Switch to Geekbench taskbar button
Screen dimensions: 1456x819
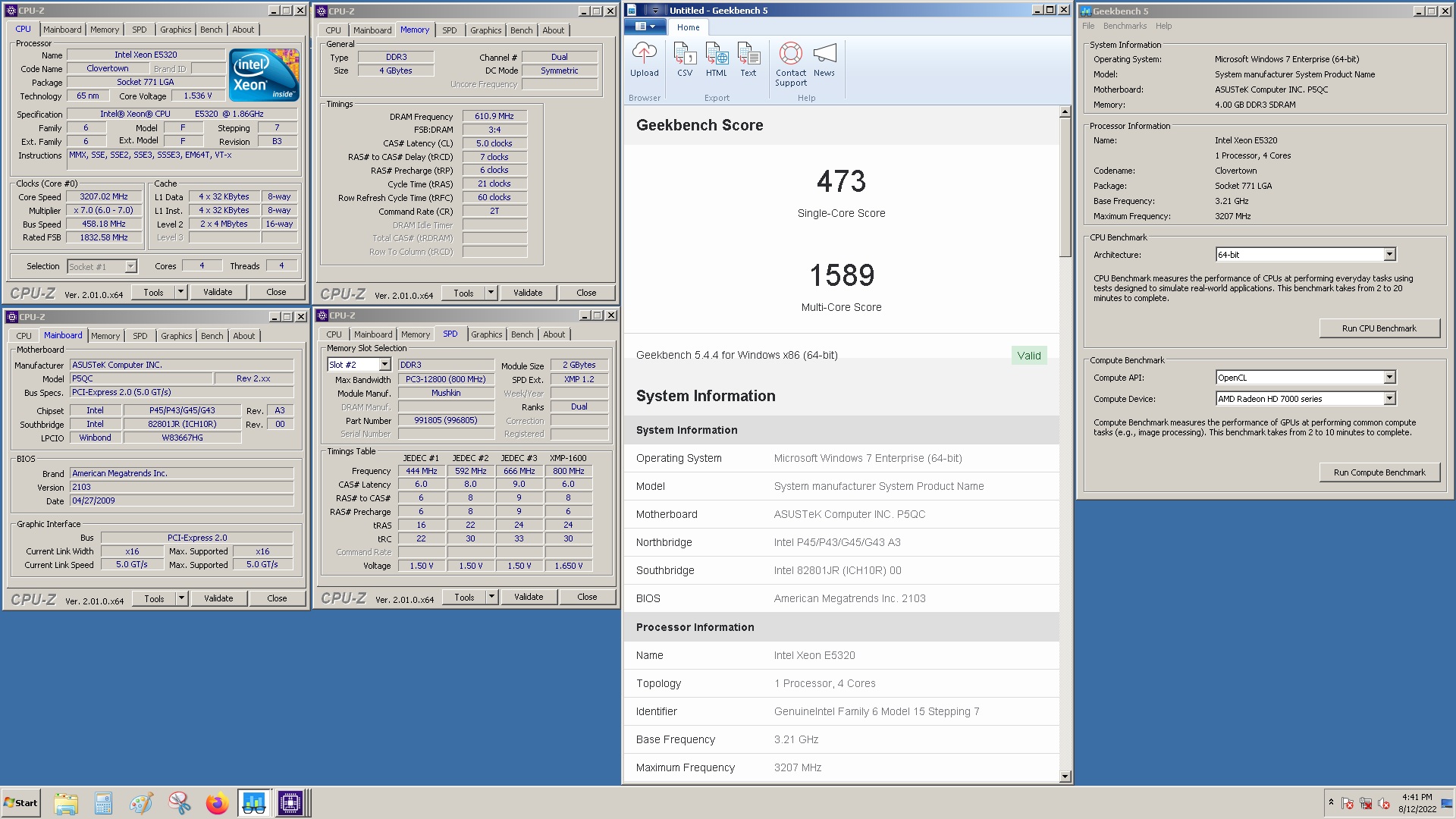254,803
